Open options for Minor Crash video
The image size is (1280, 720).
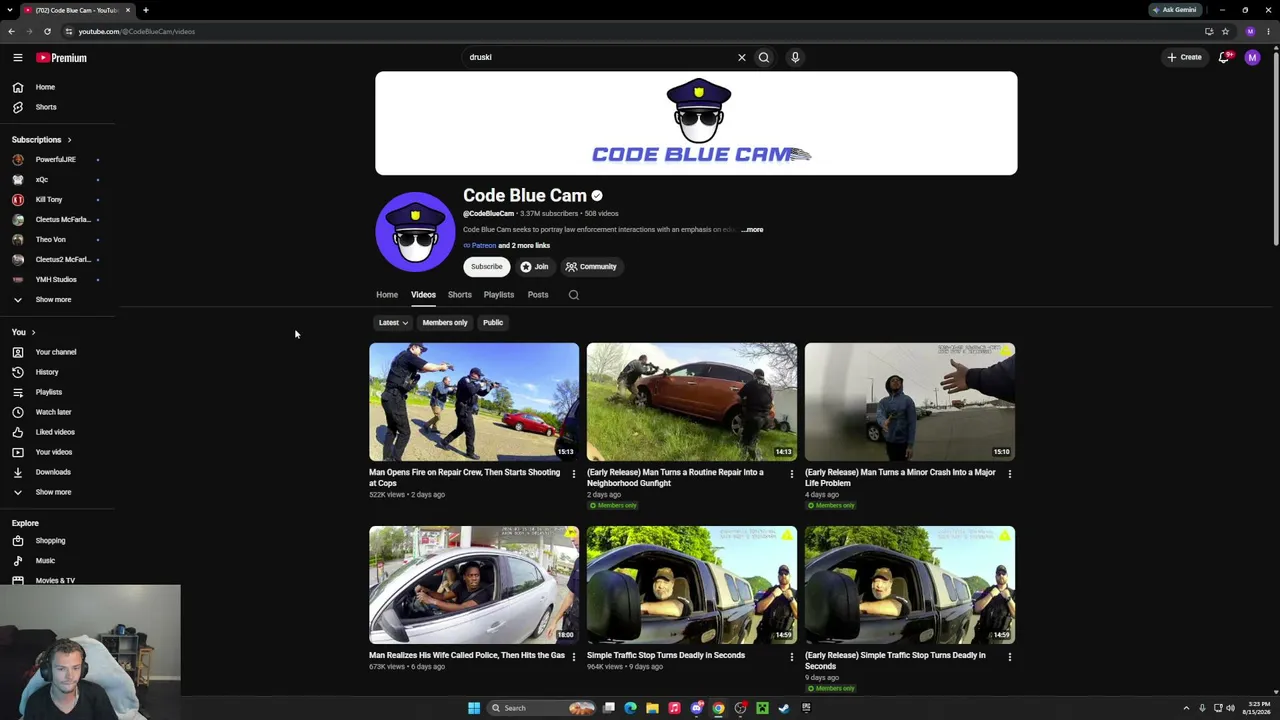point(1010,474)
